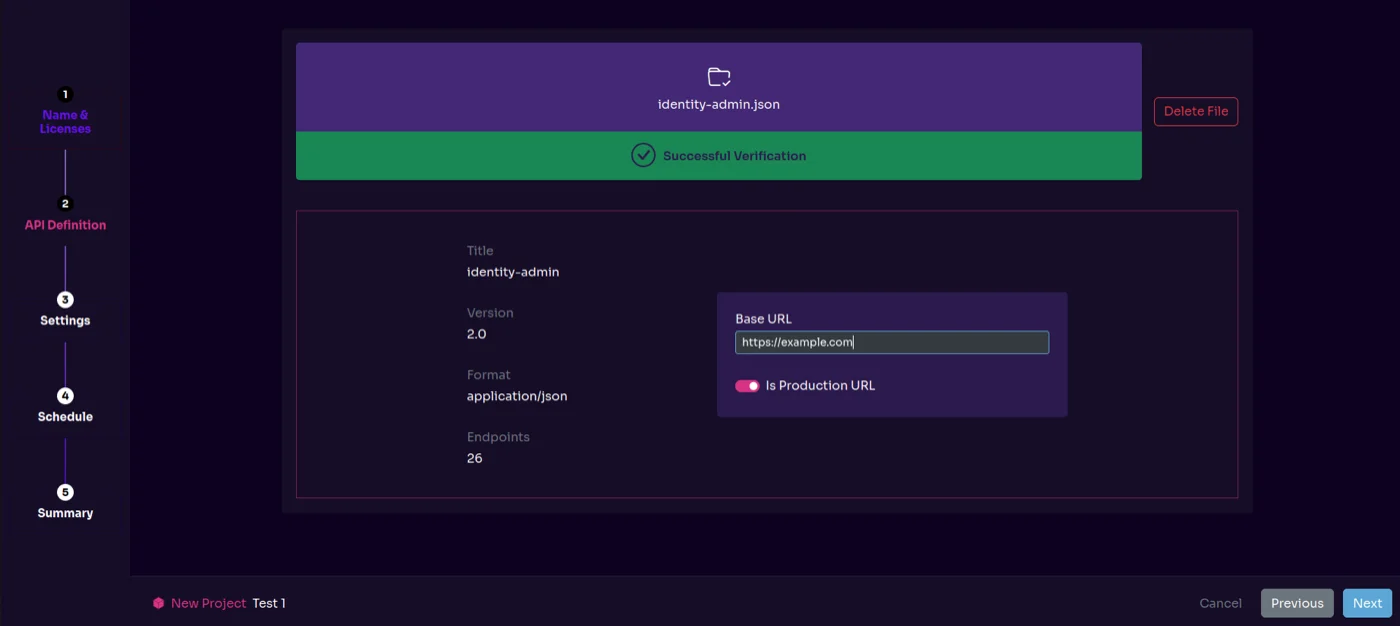Click the Cancel link

coord(1220,603)
